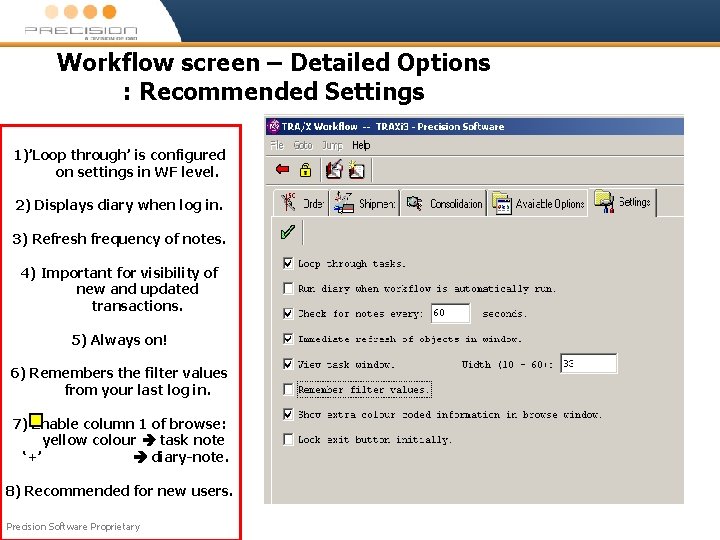Open the Order tab
The height and width of the screenshot is (540, 720).
(x=301, y=202)
